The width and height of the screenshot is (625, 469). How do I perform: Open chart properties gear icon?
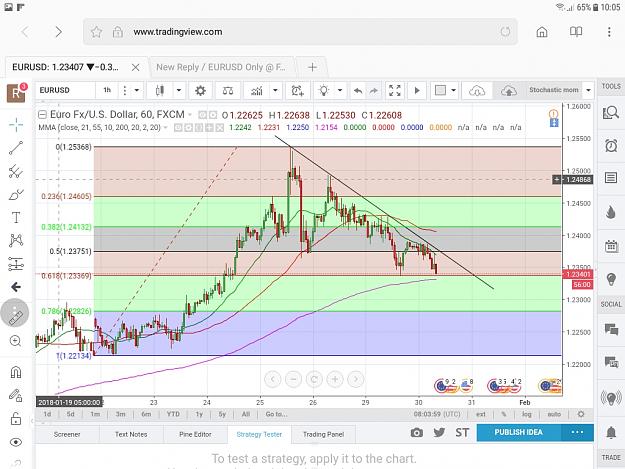pos(200,91)
